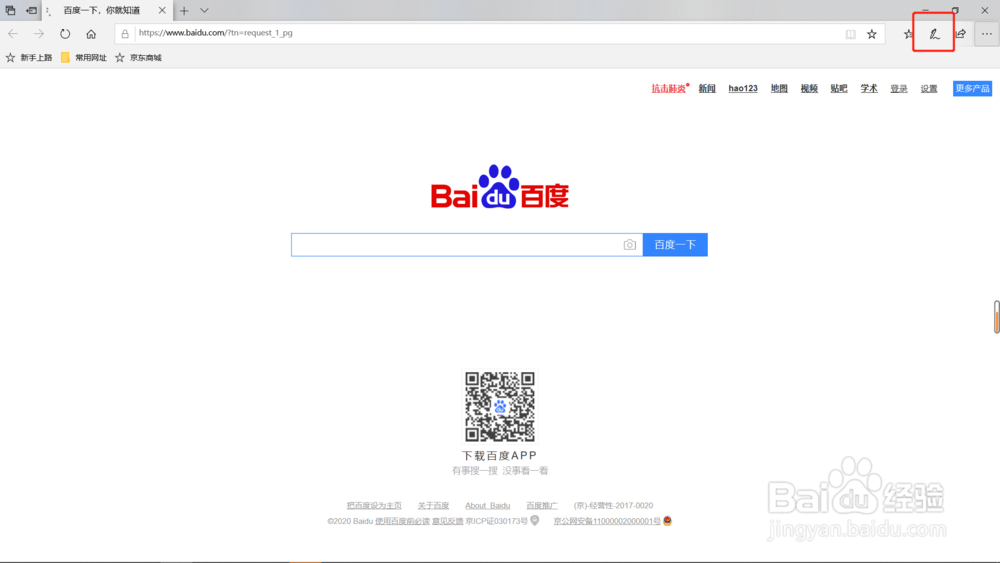
Task: Open About Baidu link
Action: coord(487,506)
